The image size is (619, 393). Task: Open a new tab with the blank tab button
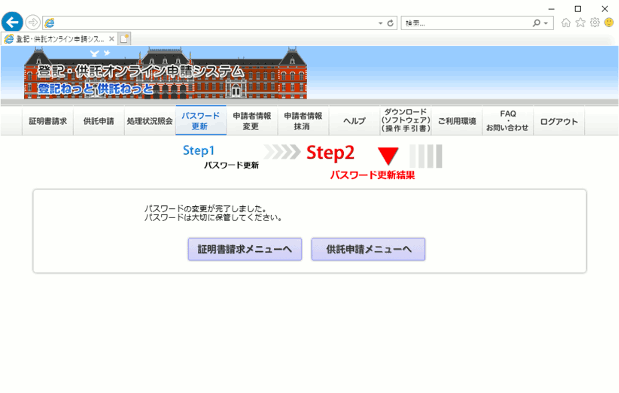pyautogui.click(x=124, y=39)
